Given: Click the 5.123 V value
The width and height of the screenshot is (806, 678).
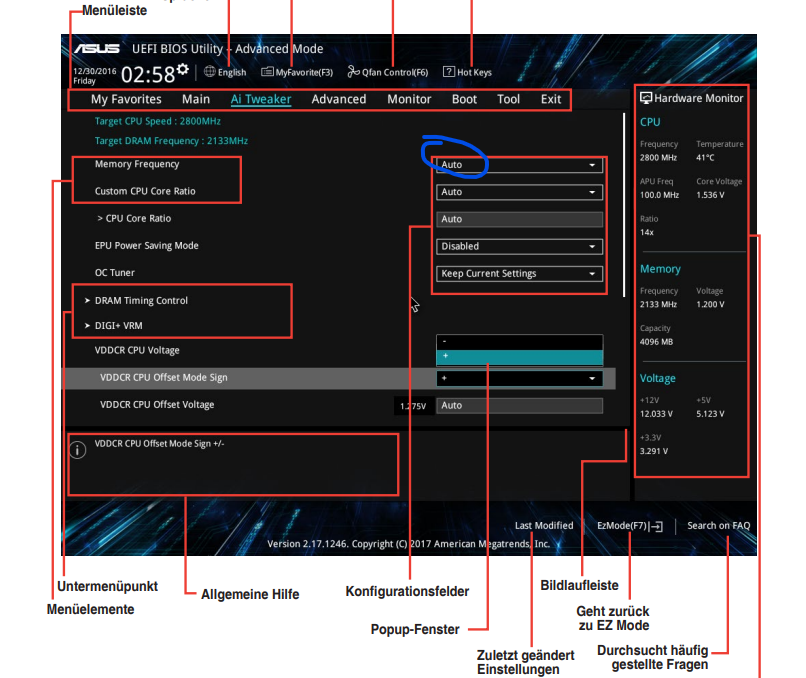Looking at the screenshot, I should coord(710,414).
